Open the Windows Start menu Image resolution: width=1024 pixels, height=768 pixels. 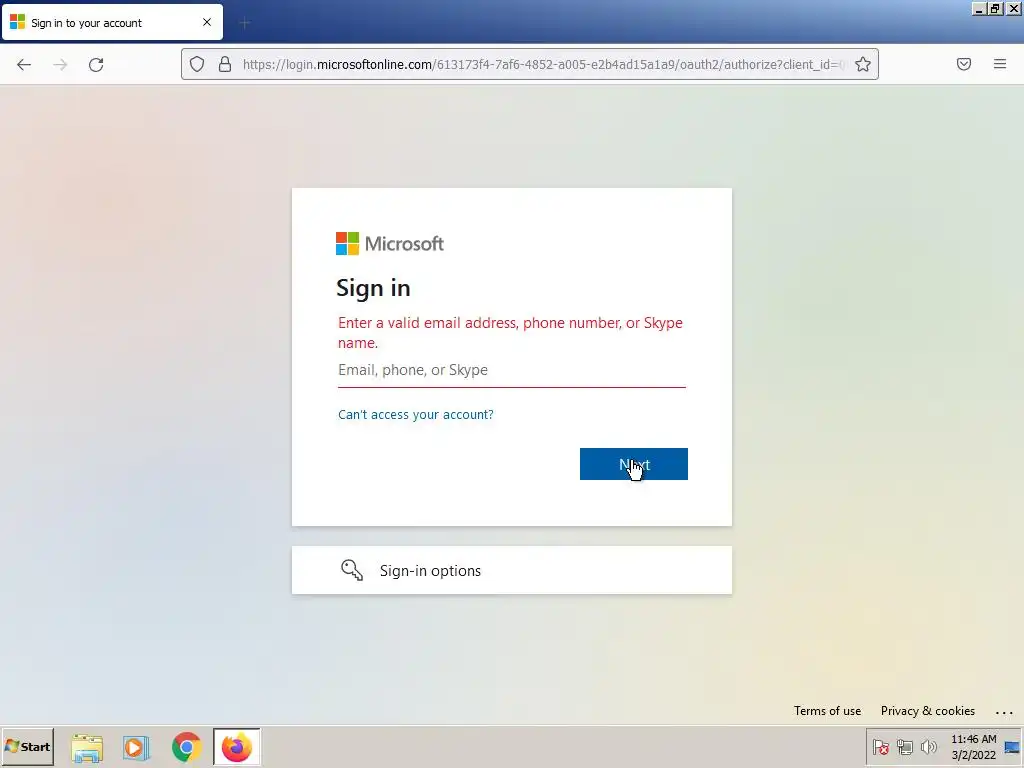coord(27,746)
